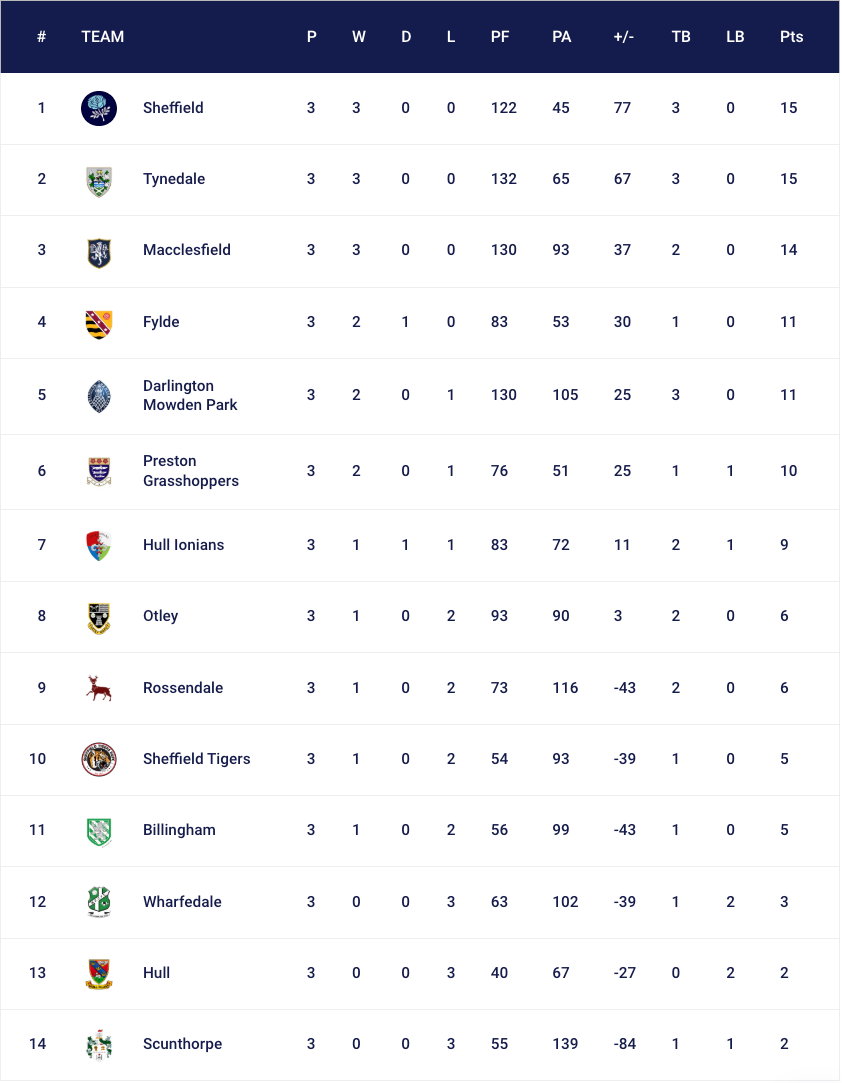Click the Tynedale team badge
The height and width of the screenshot is (1083, 842).
tap(99, 180)
